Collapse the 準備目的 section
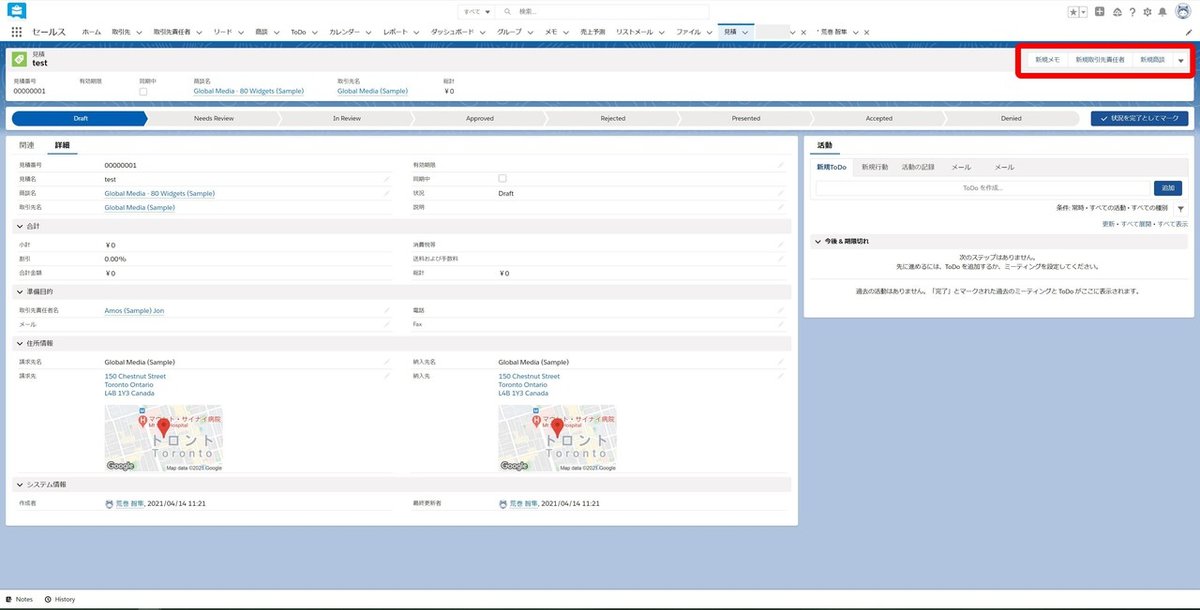Image resolution: width=1200 pixels, height=610 pixels. 18,291
